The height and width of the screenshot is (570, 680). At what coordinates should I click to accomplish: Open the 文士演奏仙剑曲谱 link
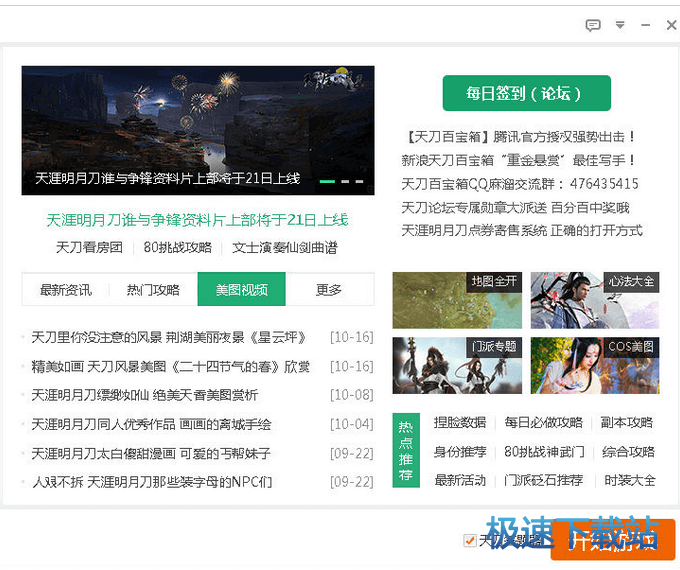(x=284, y=247)
